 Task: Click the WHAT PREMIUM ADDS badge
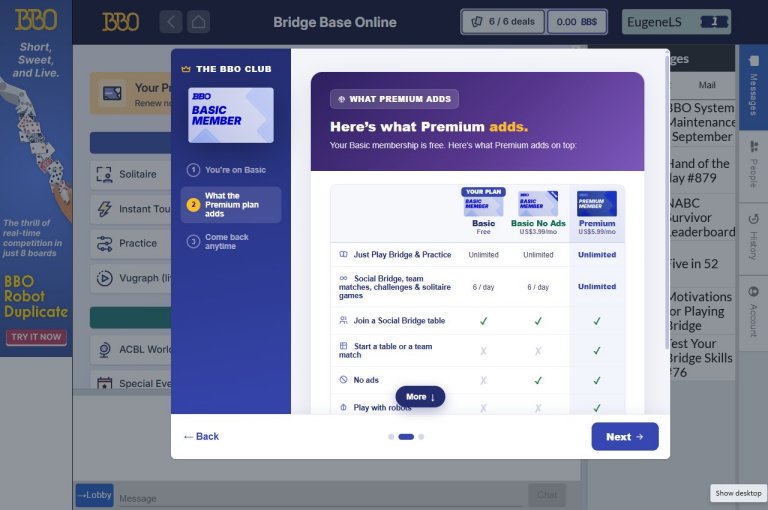(394, 99)
